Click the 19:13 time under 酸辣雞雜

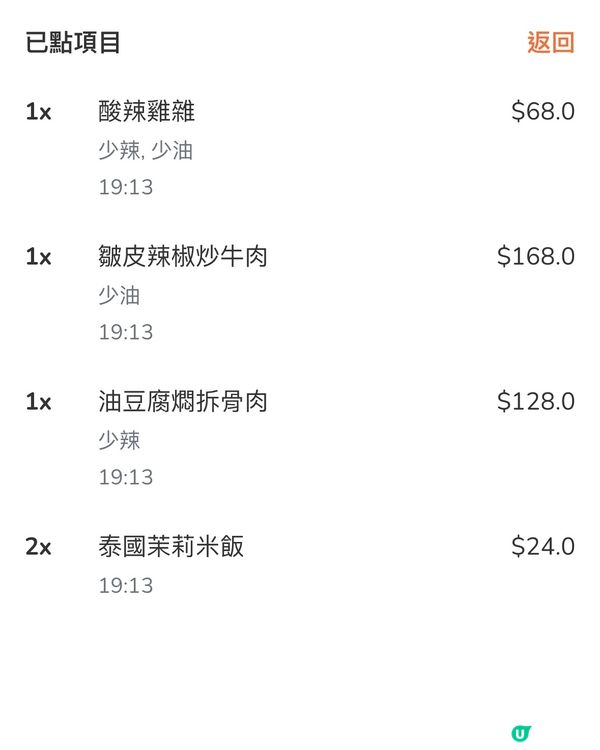125,187
